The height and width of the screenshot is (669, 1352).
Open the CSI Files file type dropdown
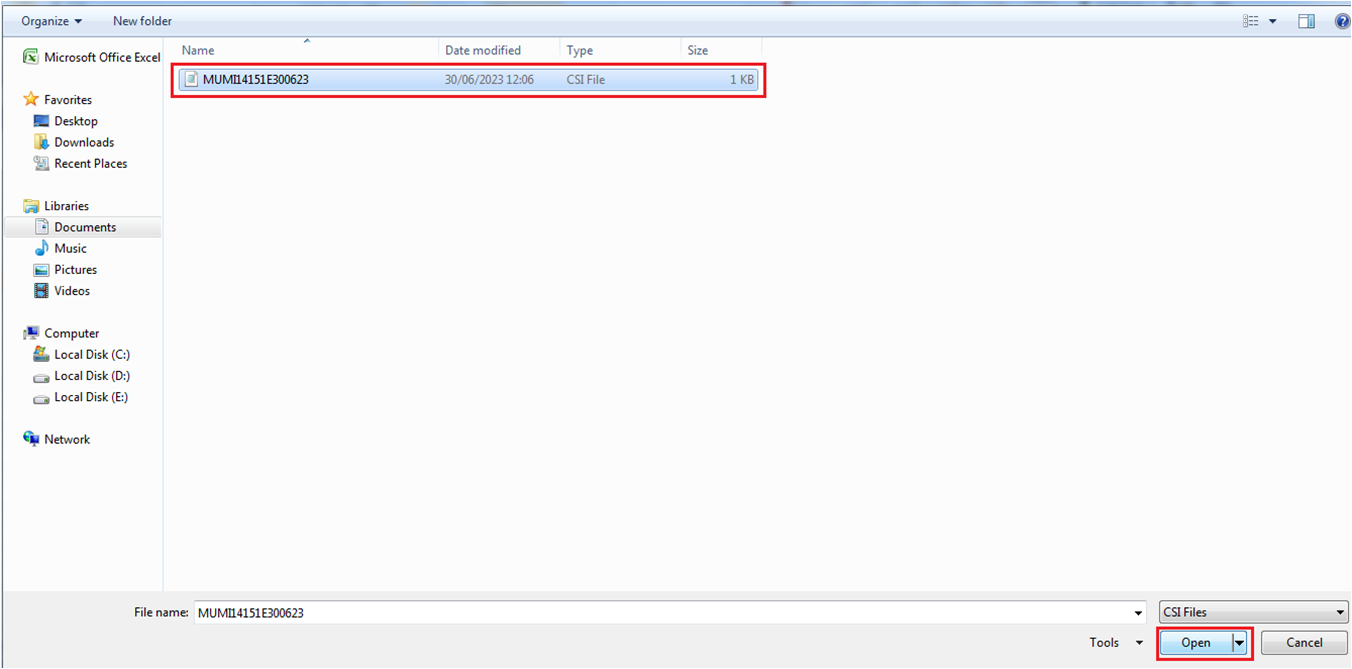[x=1253, y=611]
